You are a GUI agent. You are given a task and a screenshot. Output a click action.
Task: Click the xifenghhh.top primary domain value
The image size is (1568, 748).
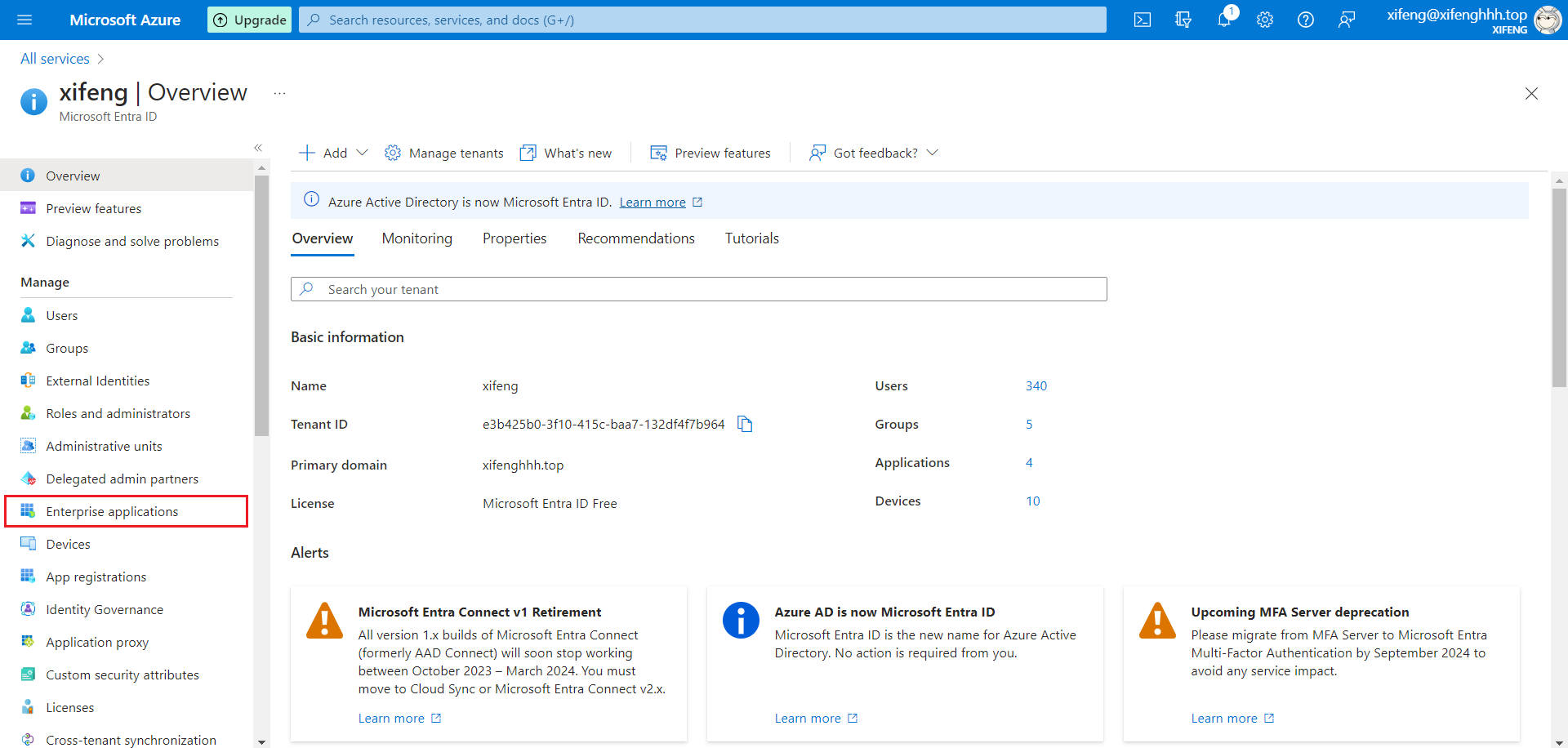click(523, 465)
